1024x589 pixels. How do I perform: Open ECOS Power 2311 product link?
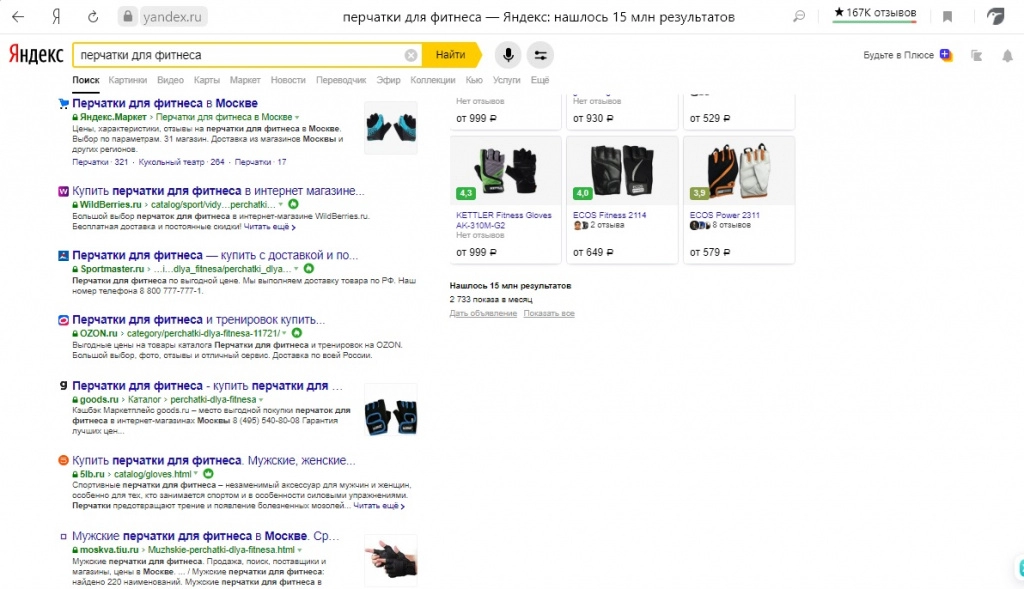pos(724,215)
